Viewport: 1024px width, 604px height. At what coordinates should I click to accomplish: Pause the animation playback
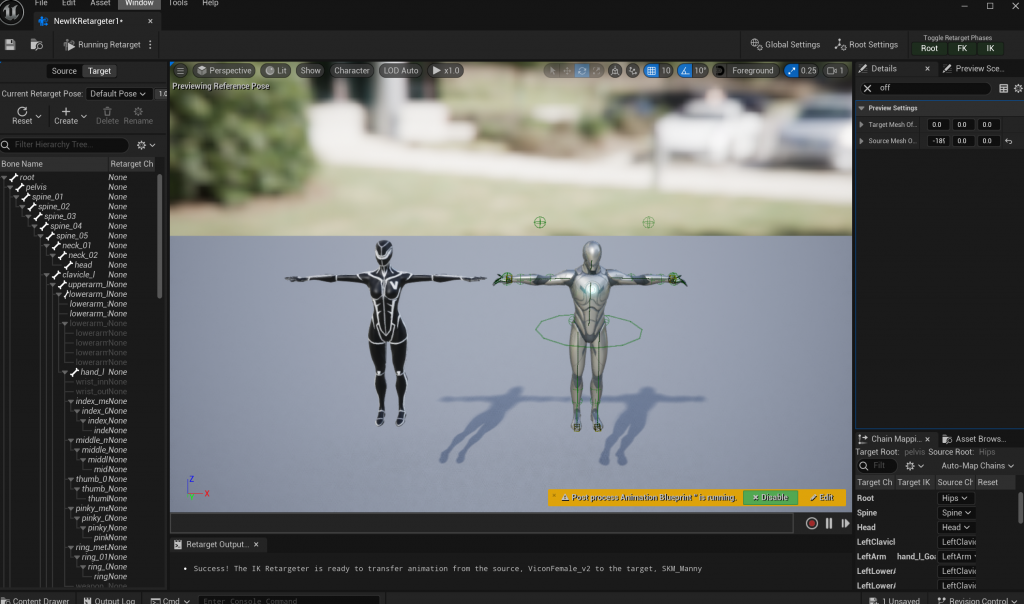[829, 523]
